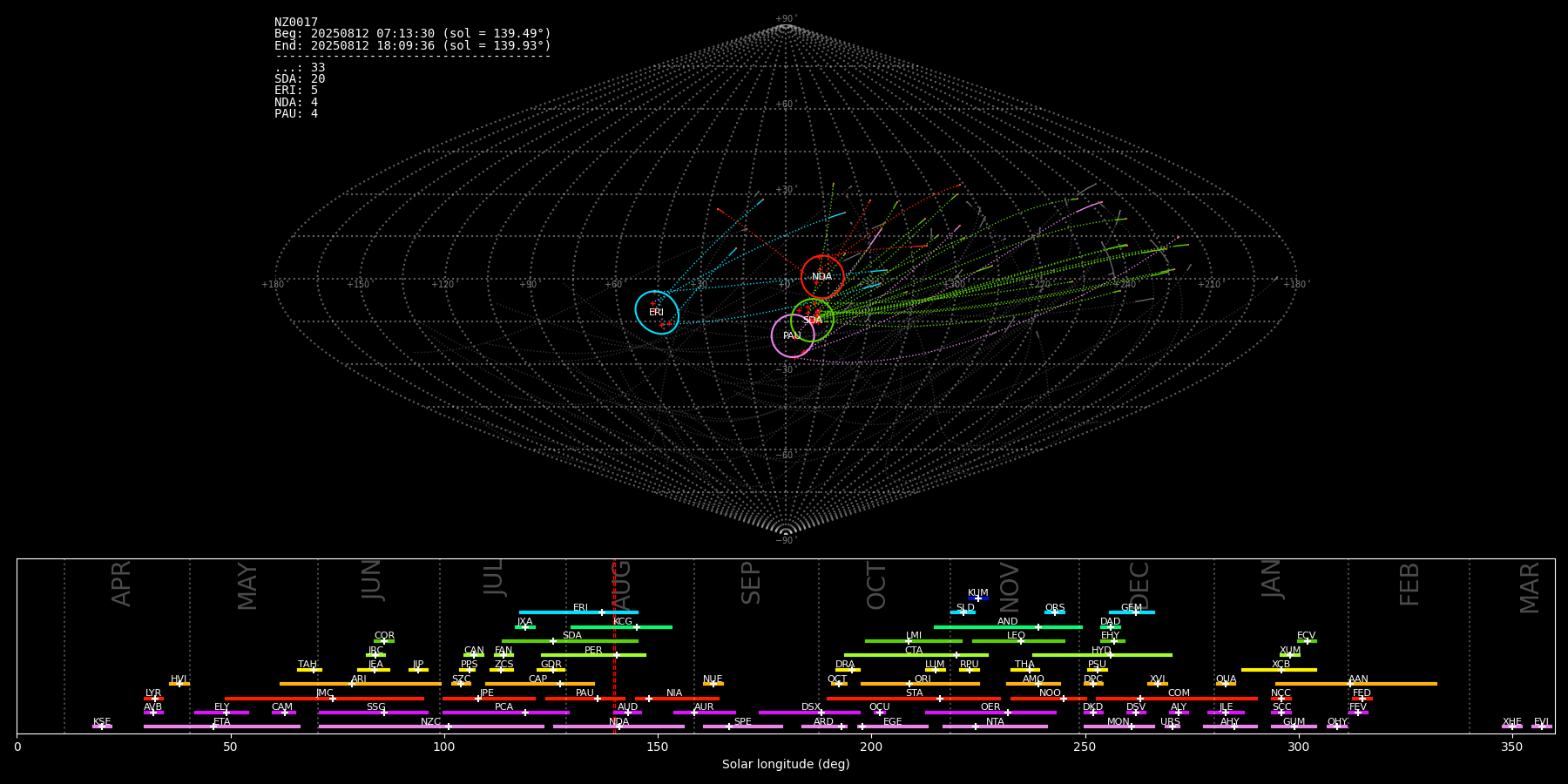Click the 'End: 20250812 18:09:36' line

(x=413, y=45)
